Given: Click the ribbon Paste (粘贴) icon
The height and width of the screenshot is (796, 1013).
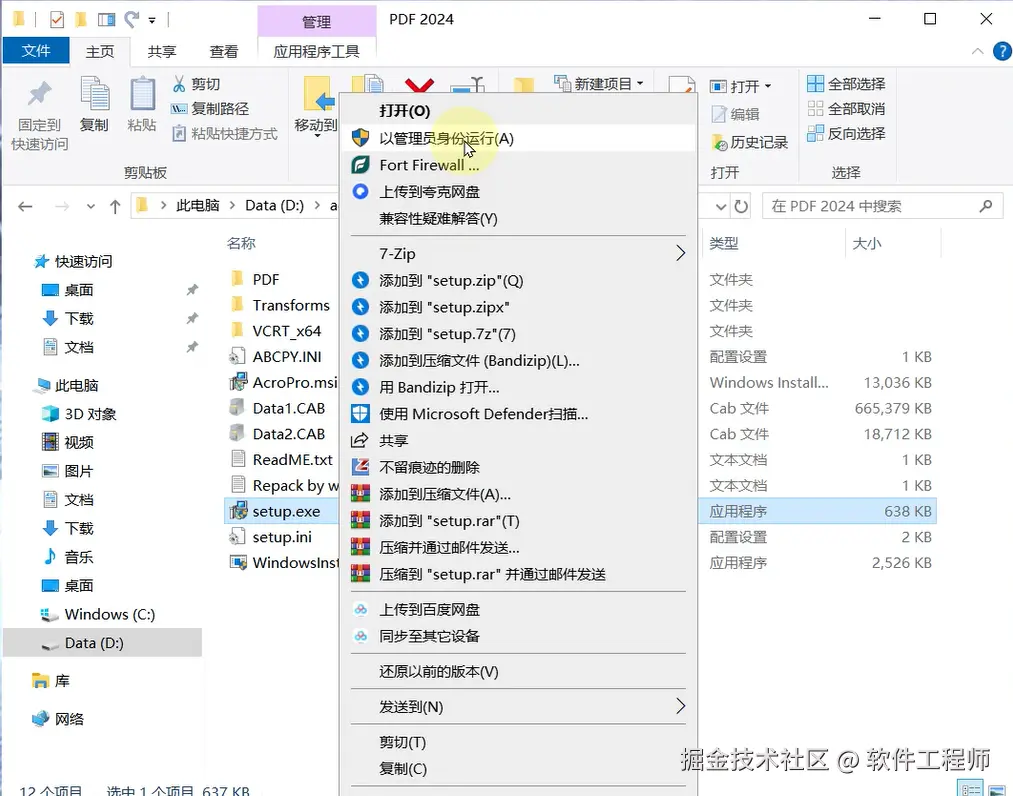Looking at the screenshot, I should pyautogui.click(x=142, y=94).
